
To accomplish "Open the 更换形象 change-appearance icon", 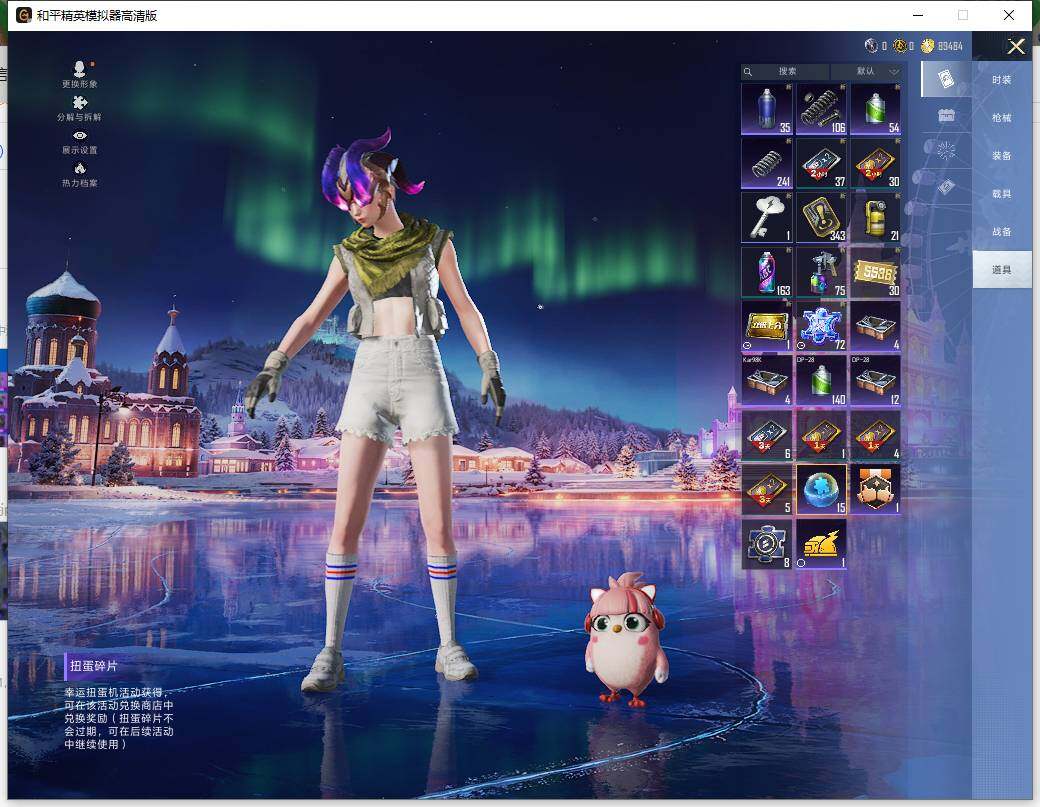I will coord(80,69).
